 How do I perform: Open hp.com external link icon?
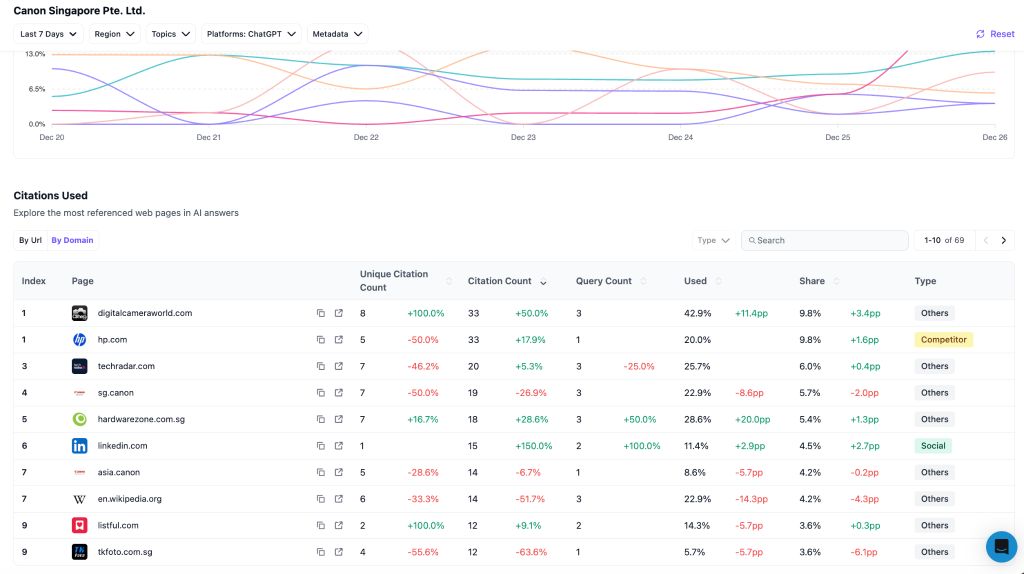(338, 340)
